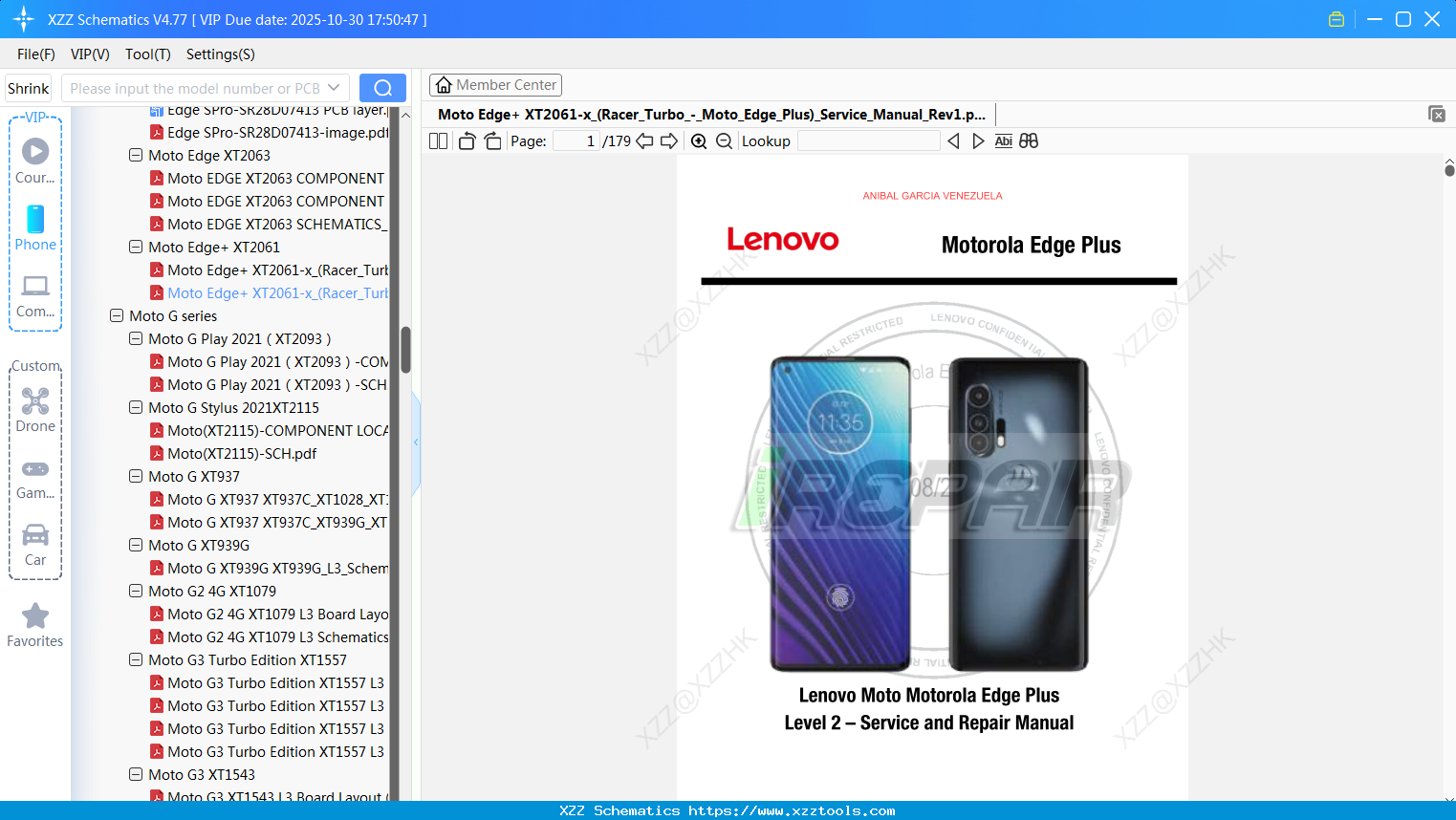
Task: Open the model number search dropdown
Action: 334,87
